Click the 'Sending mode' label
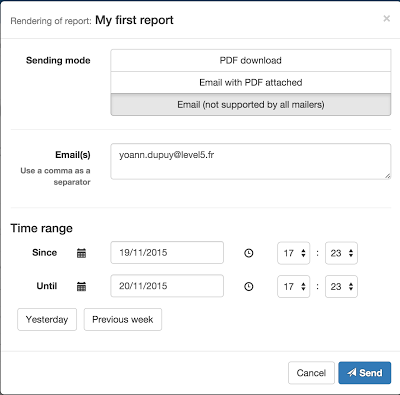This screenshot has height=395, width=400. [58, 60]
